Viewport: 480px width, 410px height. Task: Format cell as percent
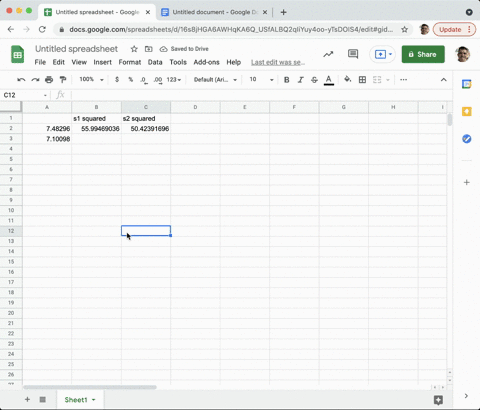pos(131,80)
